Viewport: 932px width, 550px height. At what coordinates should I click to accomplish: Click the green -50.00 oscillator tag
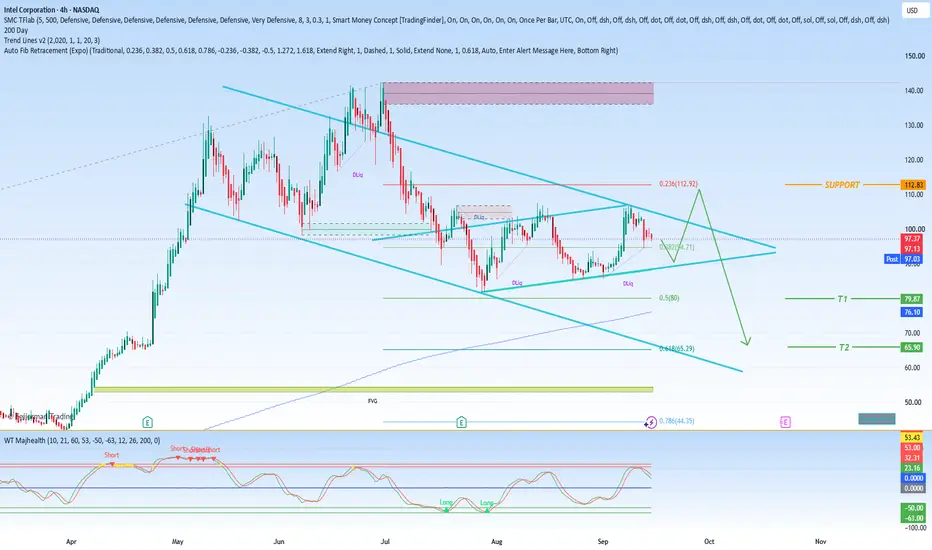coord(912,508)
